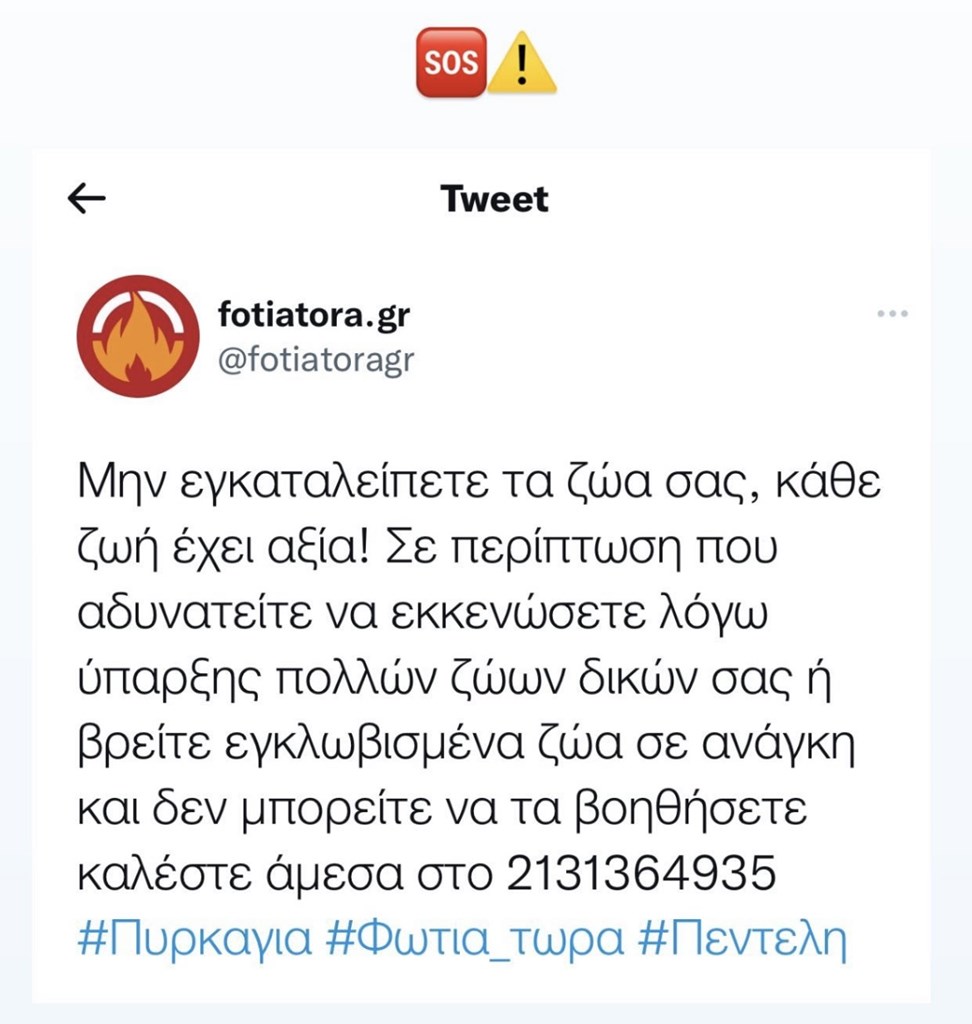Click the red SOS emoji
This screenshot has width=972, height=1024.
pyautogui.click(x=451, y=63)
